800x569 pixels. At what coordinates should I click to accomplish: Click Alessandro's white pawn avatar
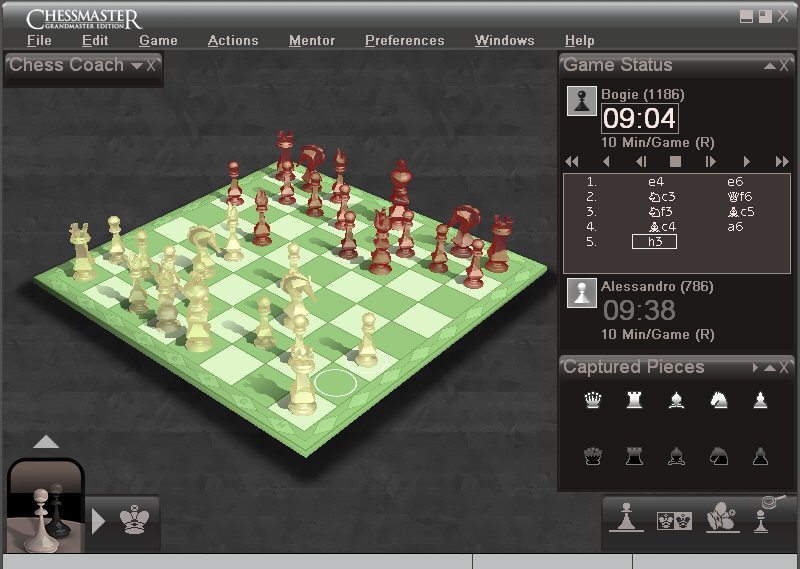[x=582, y=293]
